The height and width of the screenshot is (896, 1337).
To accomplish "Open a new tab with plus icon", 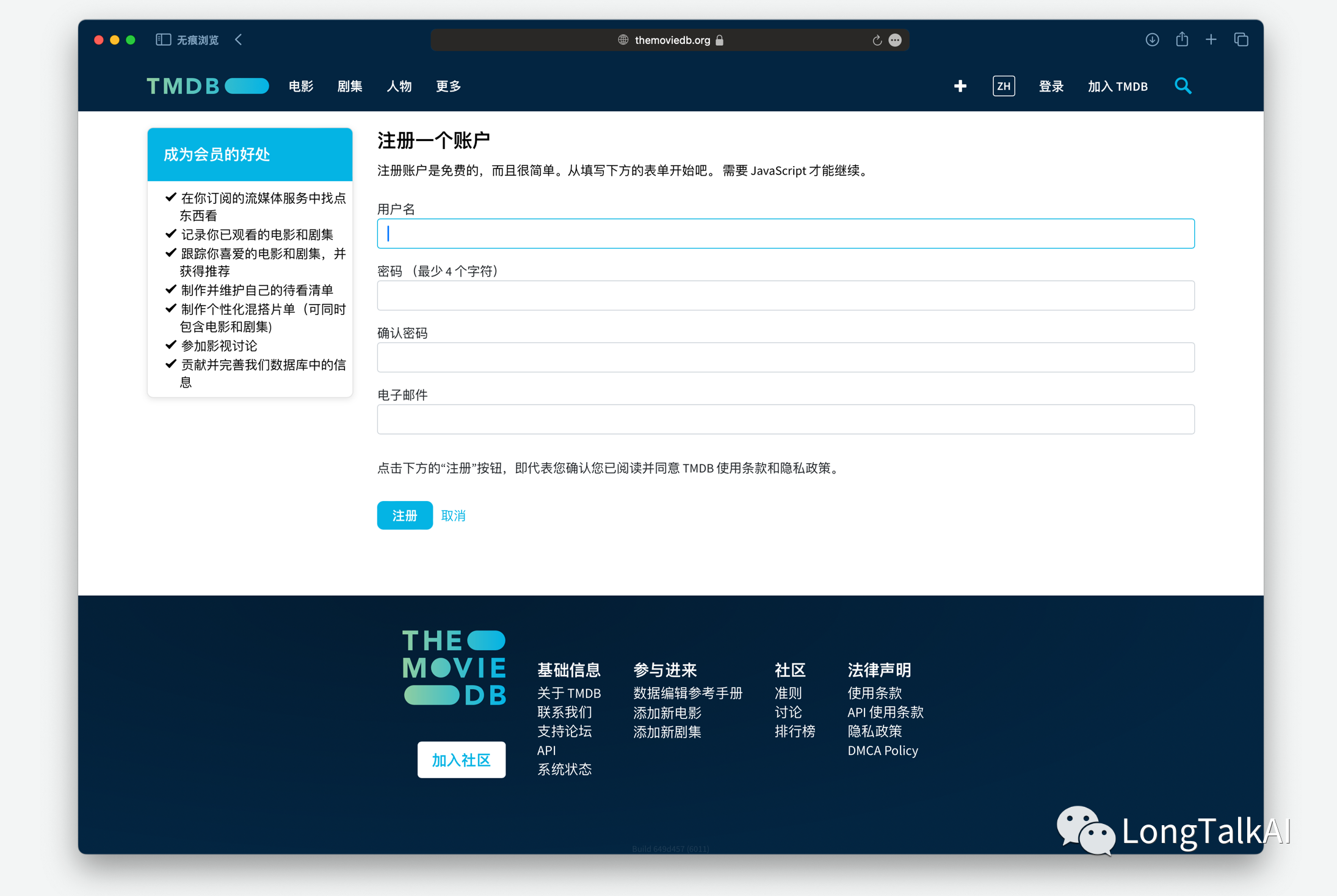I will (1211, 40).
